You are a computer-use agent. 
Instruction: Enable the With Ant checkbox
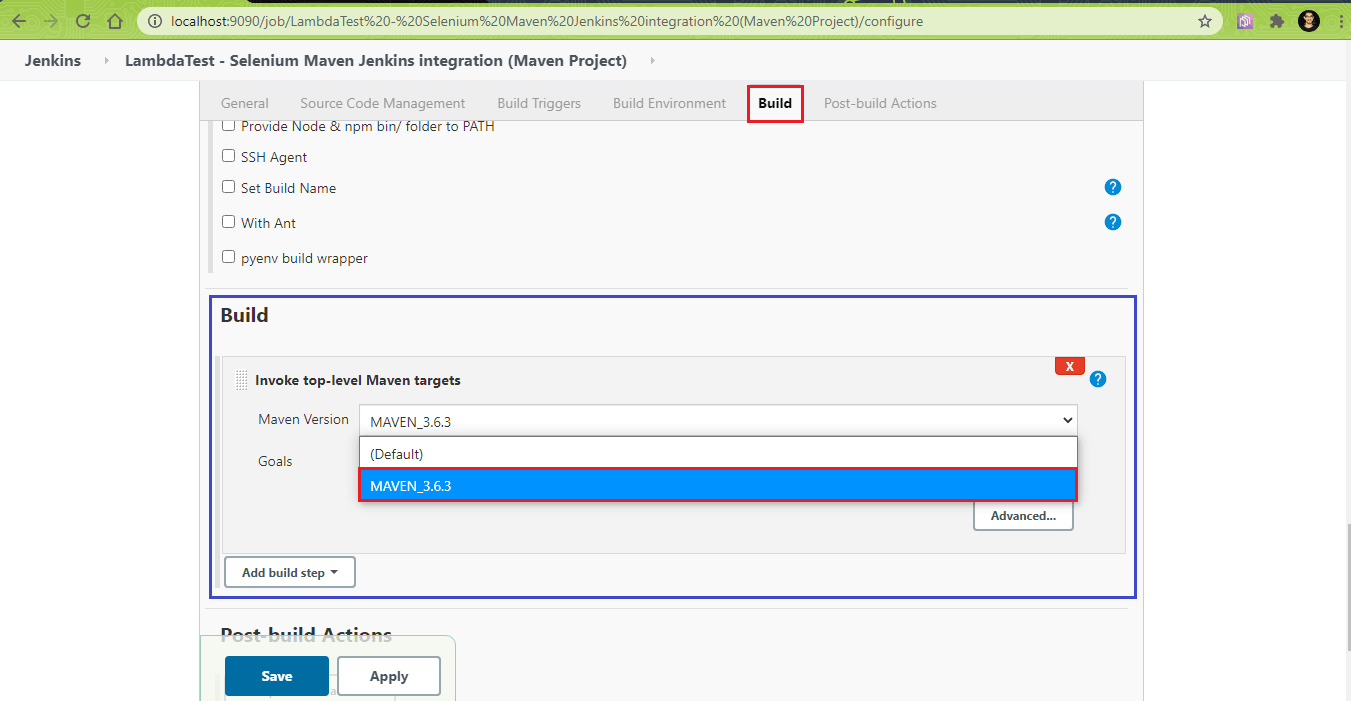[x=229, y=222]
